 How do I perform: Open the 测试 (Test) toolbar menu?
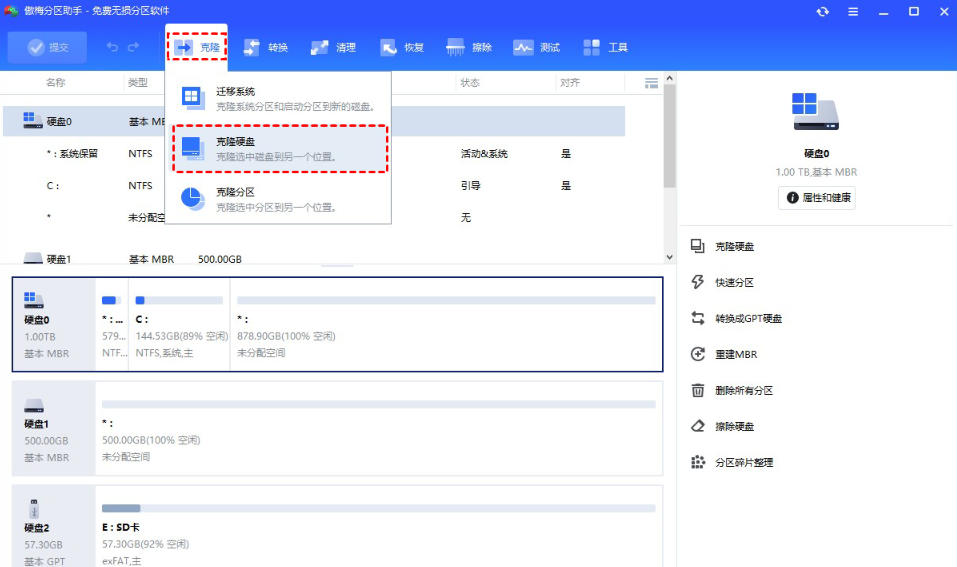pos(537,47)
